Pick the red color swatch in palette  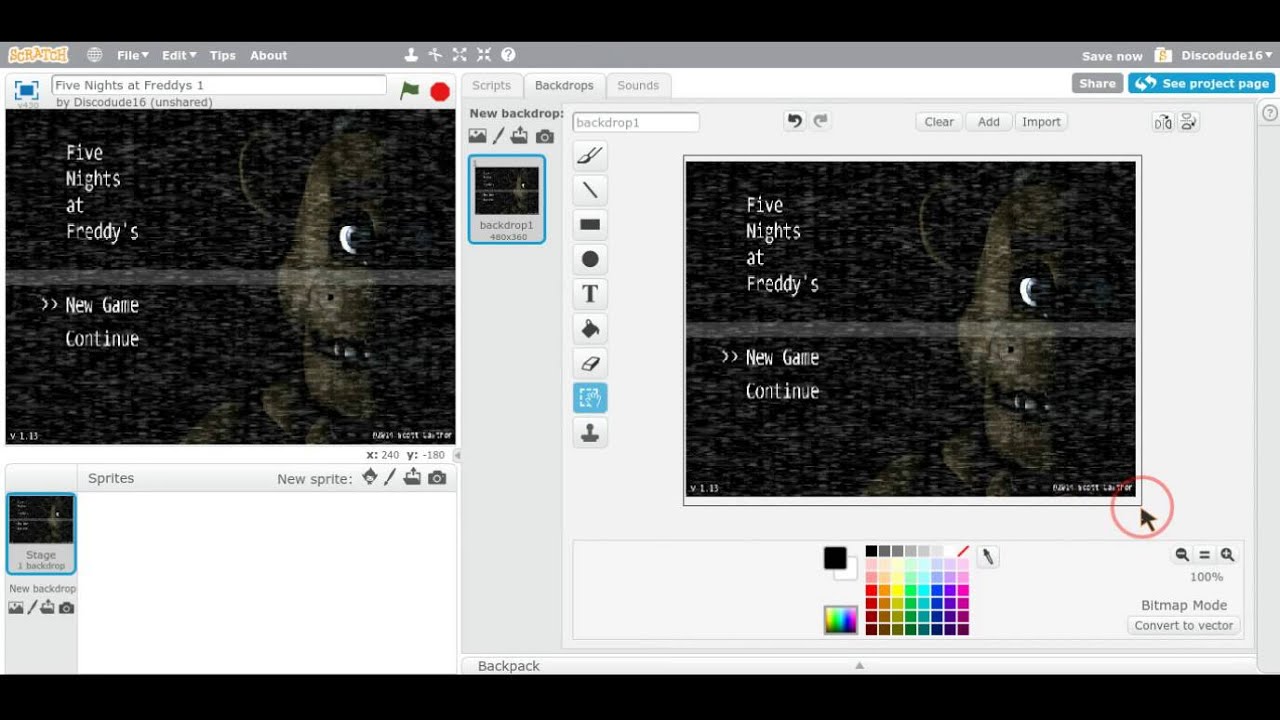[x=871, y=590]
